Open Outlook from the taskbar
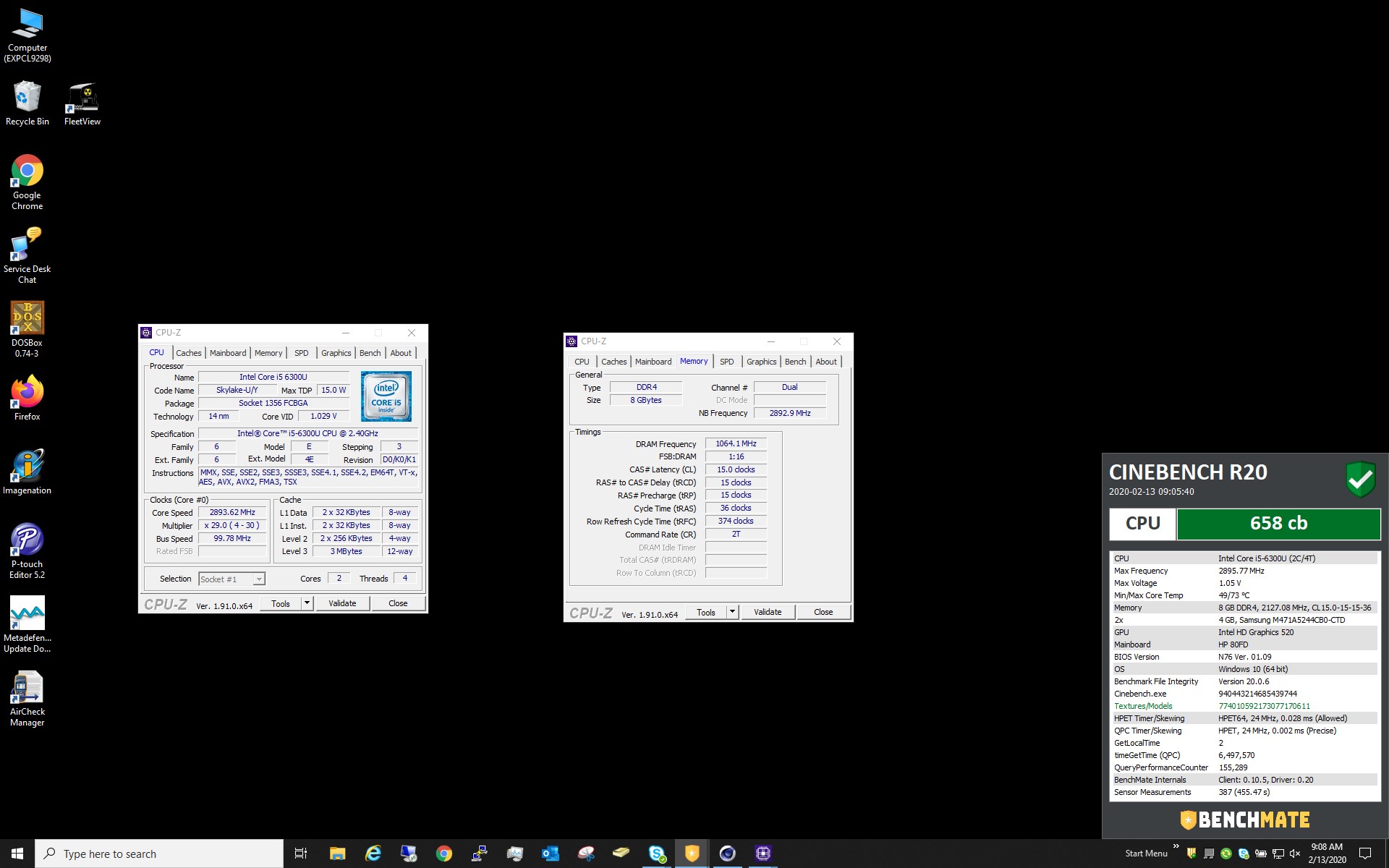This screenshot has width=1389, height=868. tap(550, 854)
